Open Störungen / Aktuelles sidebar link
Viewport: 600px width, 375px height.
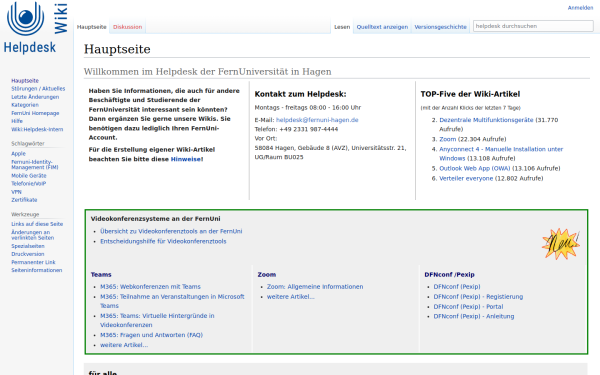pos(38,88)
